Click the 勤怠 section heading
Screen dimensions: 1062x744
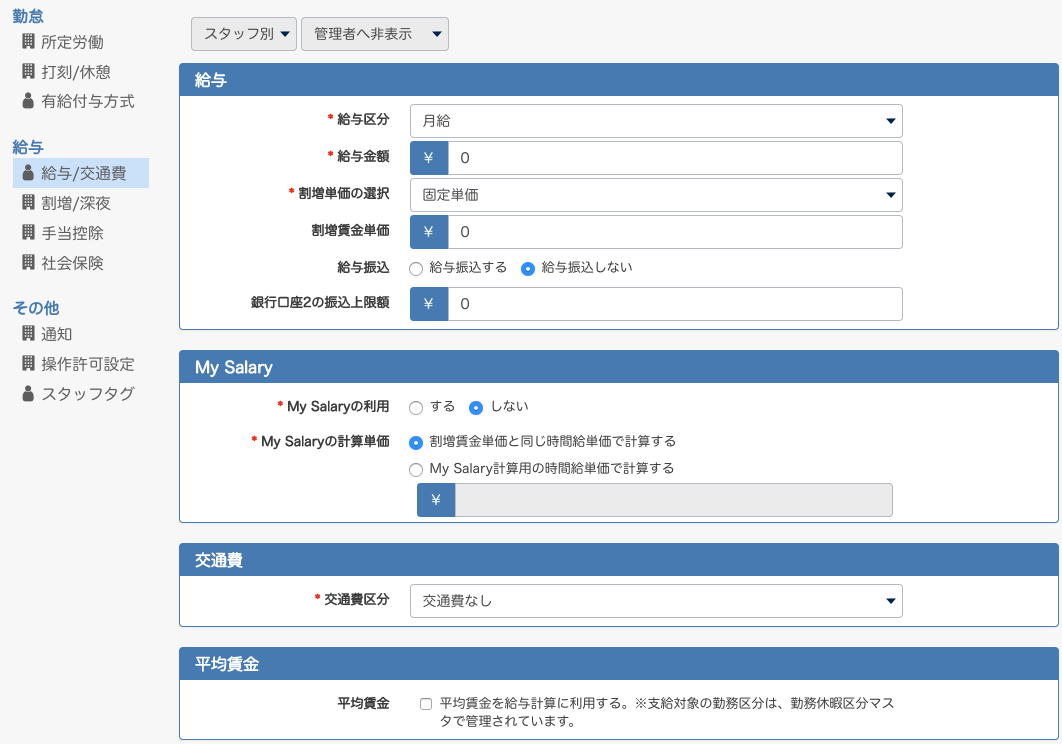[x=28, y=16]
